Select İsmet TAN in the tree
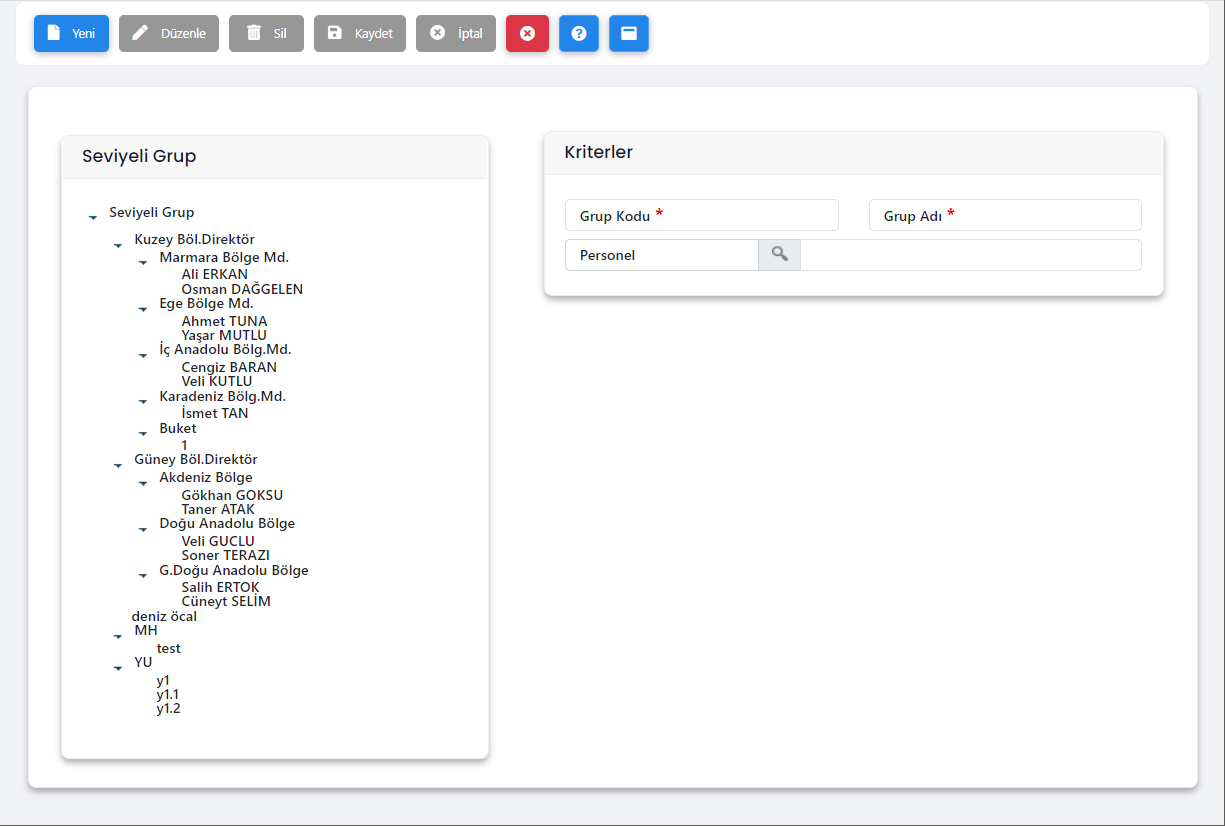1225x826 pixels. [x=215, y=413]
